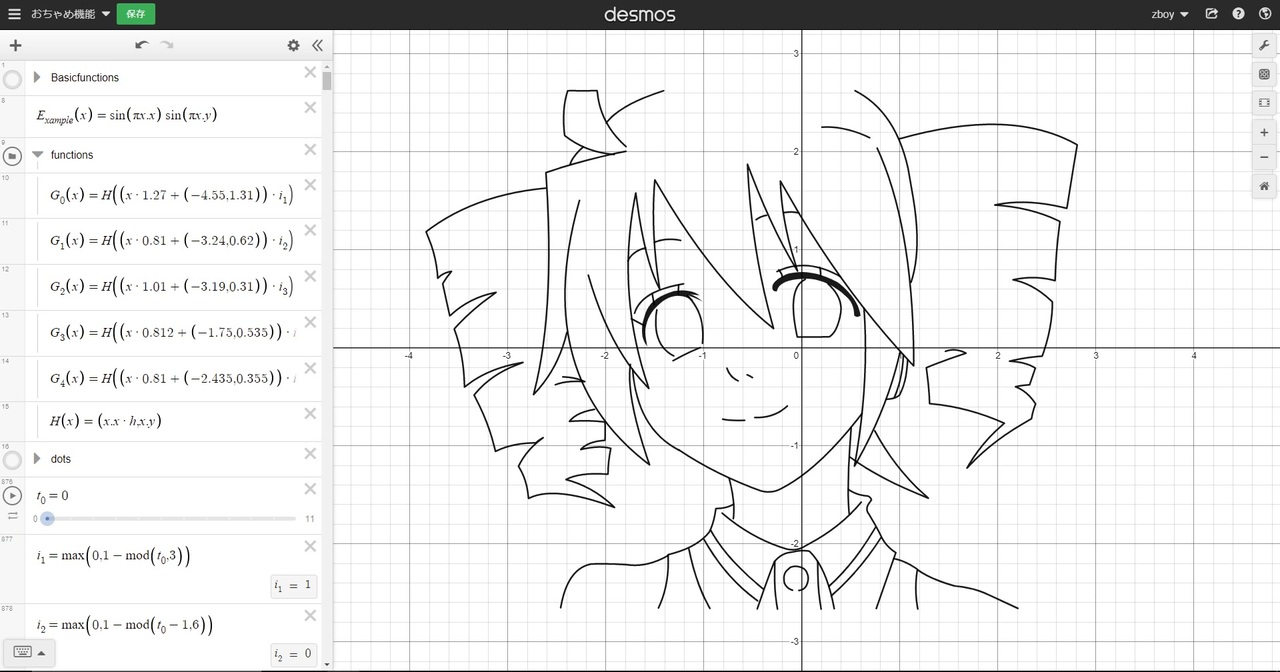Delete the G2(x) expression
The width and height of the screenshot is (1280, 672).
tap(310, 276)
